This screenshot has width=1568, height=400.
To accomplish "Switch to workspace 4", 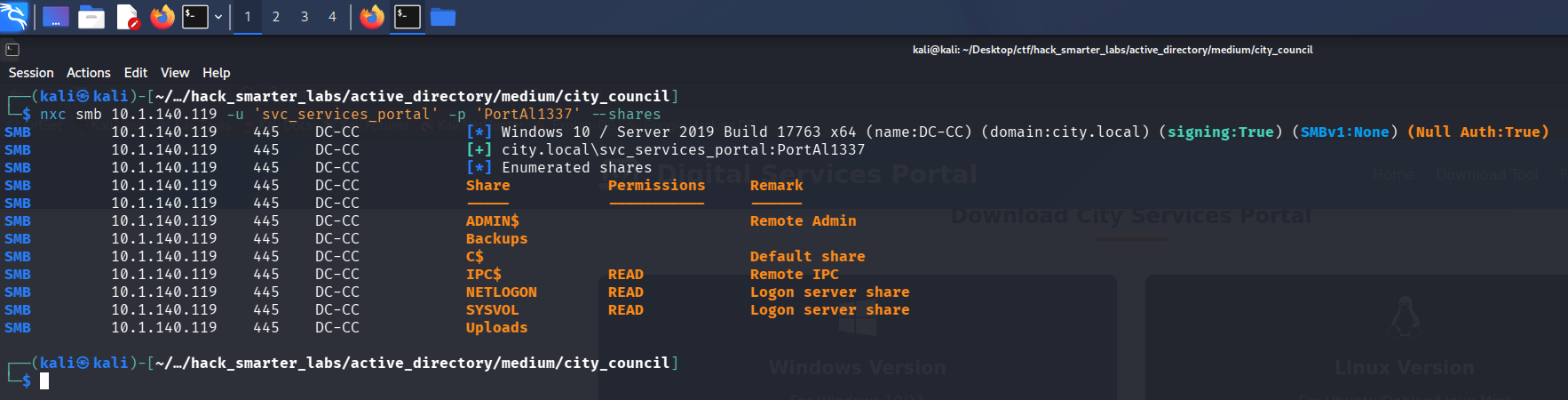I will (x=333, y=16).
